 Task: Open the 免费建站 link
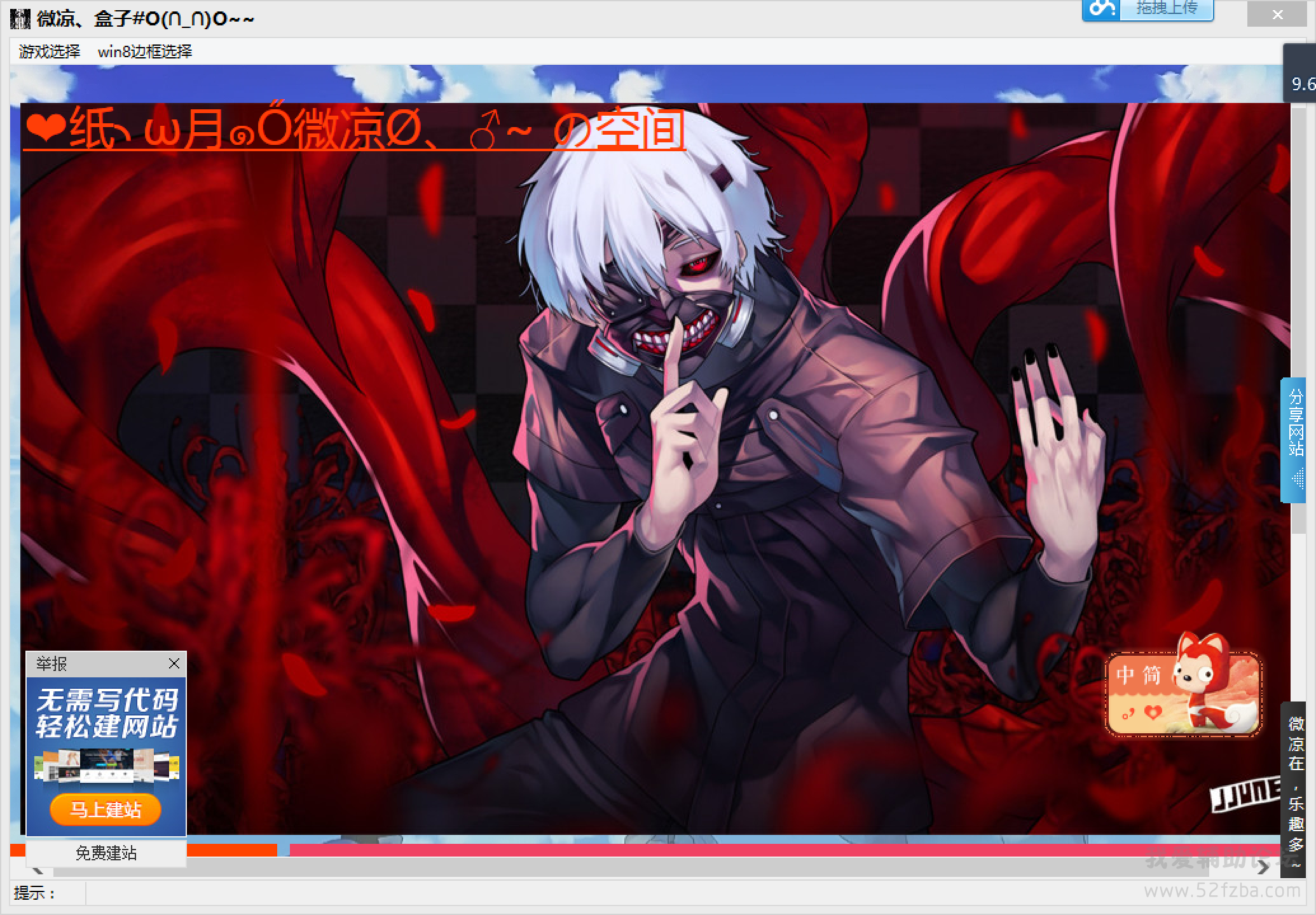pos(106,853)
